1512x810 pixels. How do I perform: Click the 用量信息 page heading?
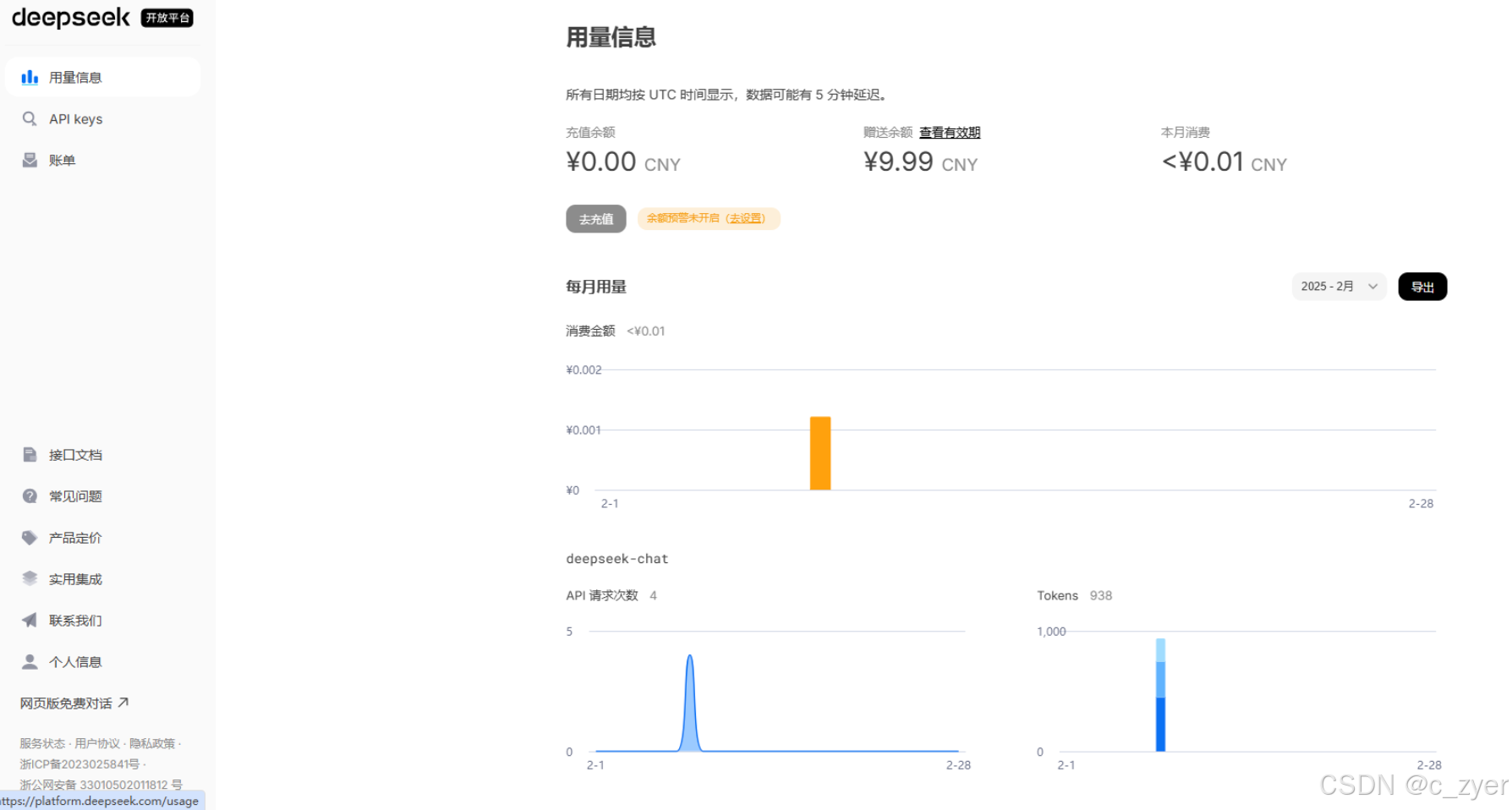click(611, 37)
